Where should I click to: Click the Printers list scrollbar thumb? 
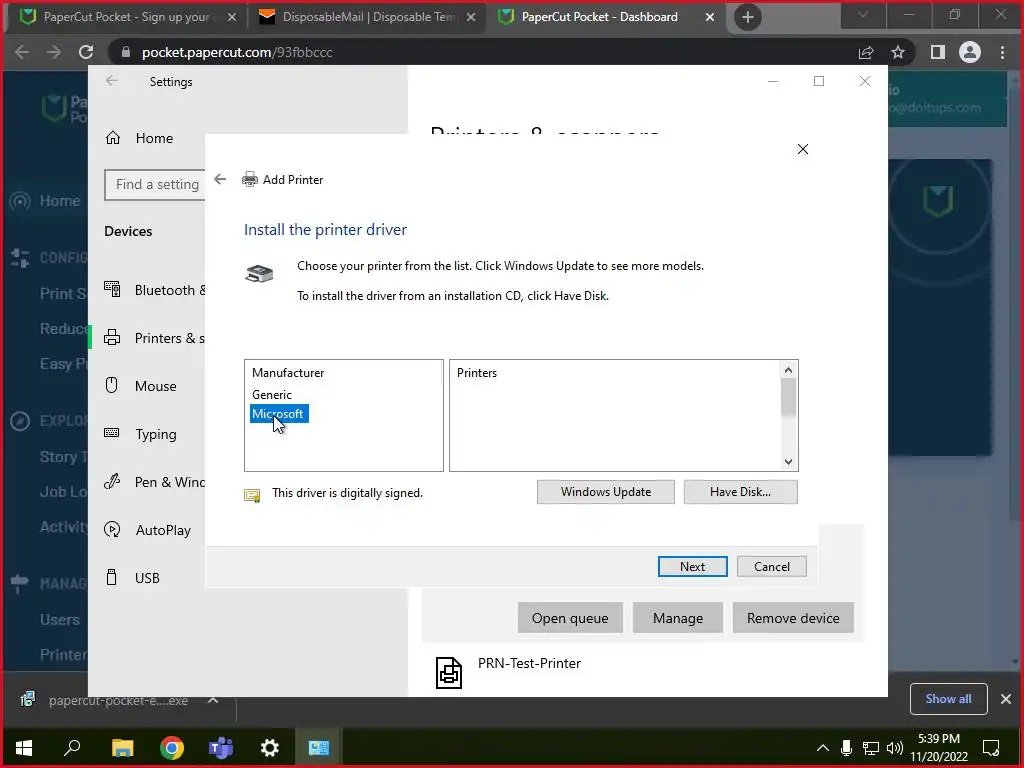coord(788,396)
